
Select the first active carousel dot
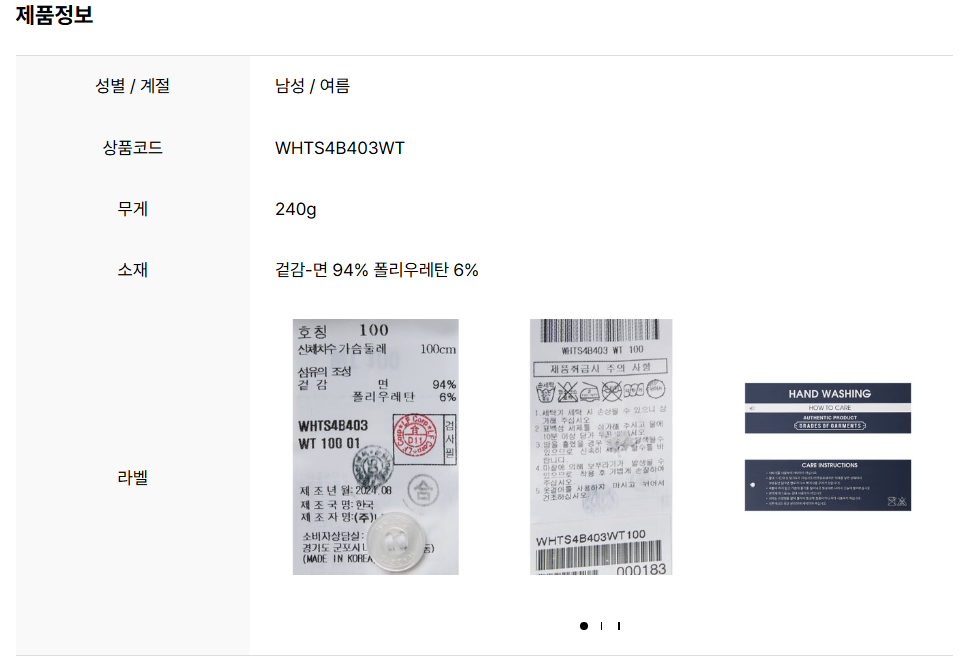[x=583, y=626]
